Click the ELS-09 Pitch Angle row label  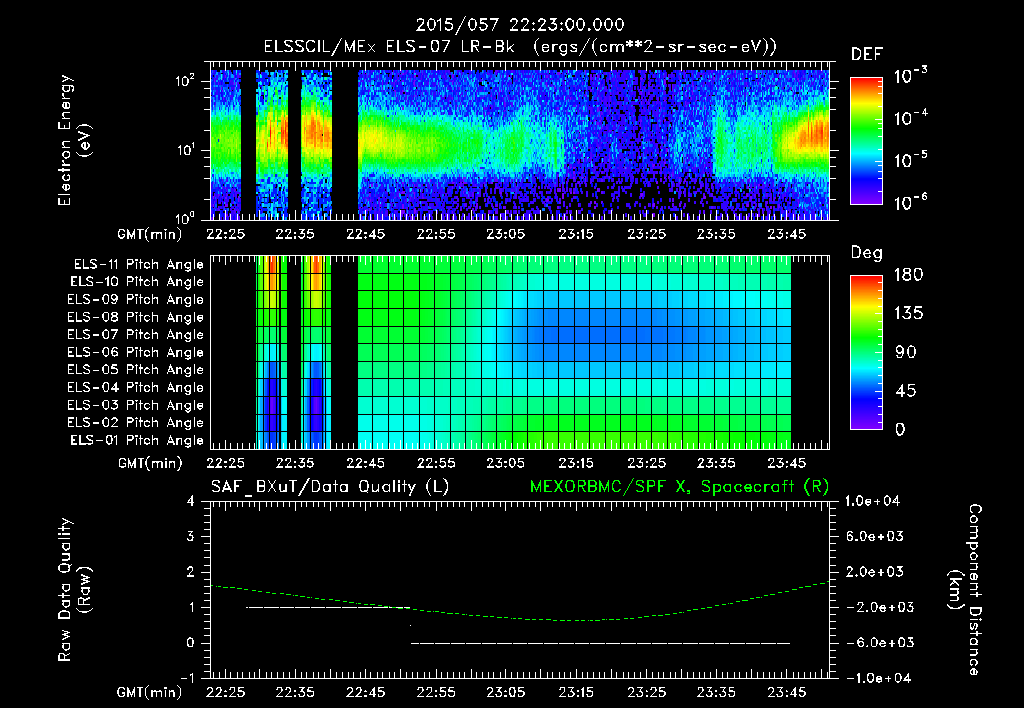(x=136, y=300)
